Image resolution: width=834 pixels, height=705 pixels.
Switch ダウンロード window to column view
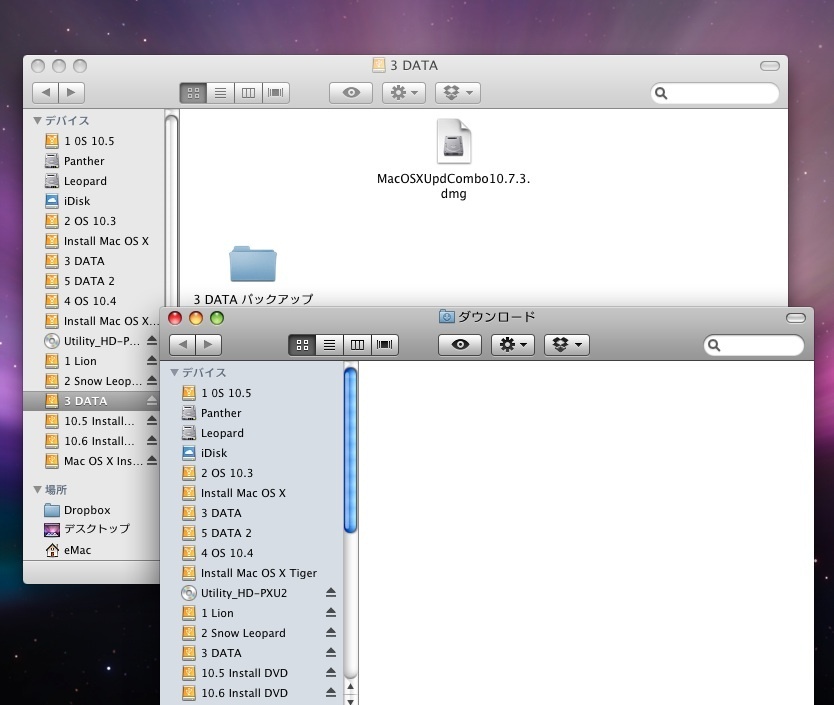(x=357, y=345)
